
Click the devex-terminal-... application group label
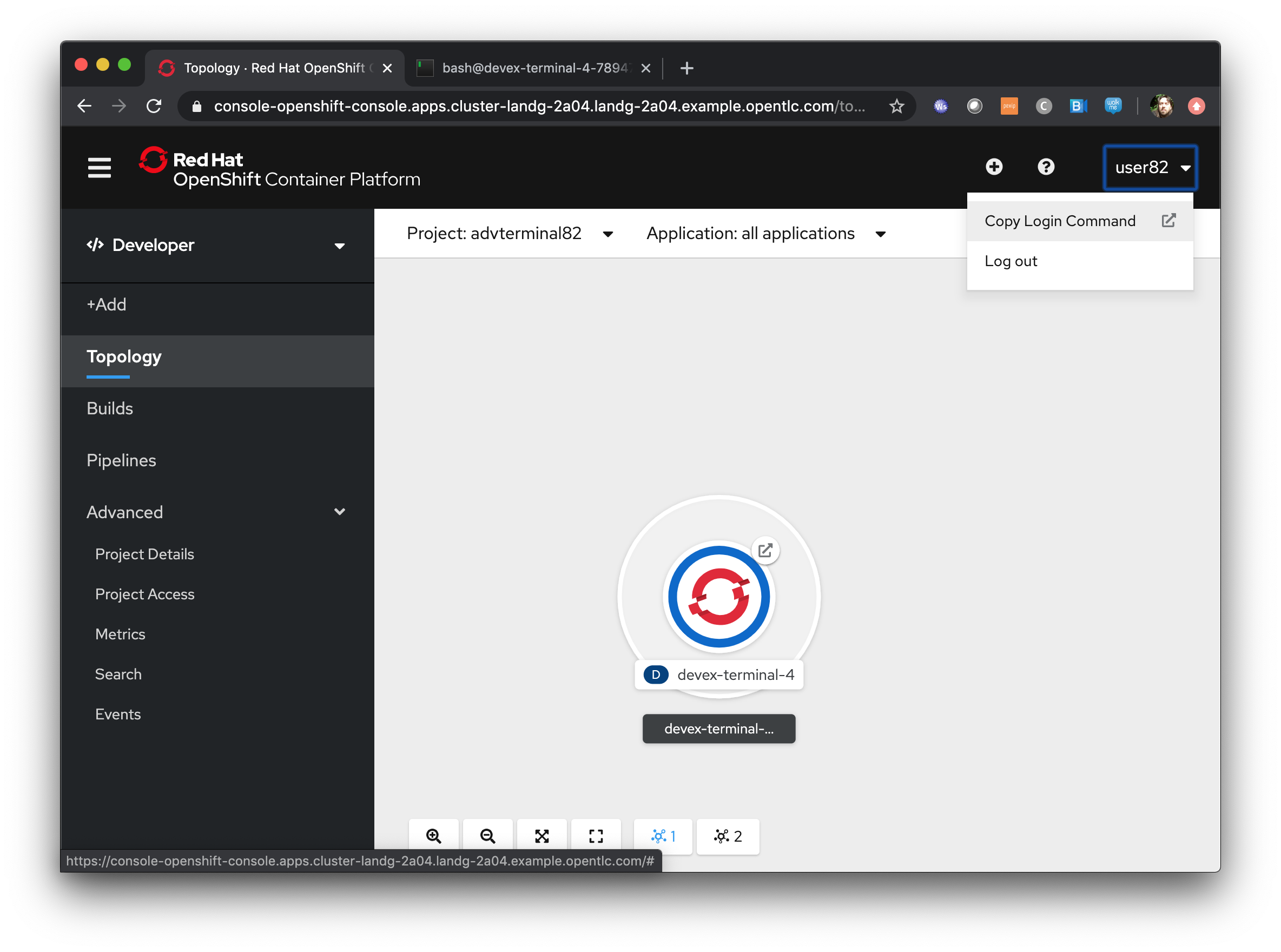pos(718,729)
